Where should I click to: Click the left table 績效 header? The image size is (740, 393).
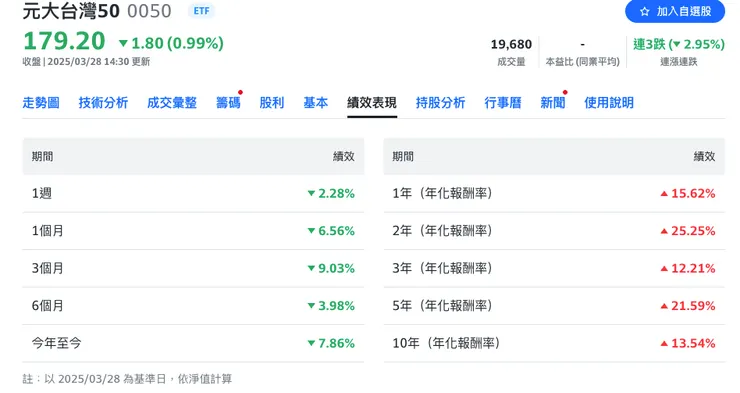(344, 157)
